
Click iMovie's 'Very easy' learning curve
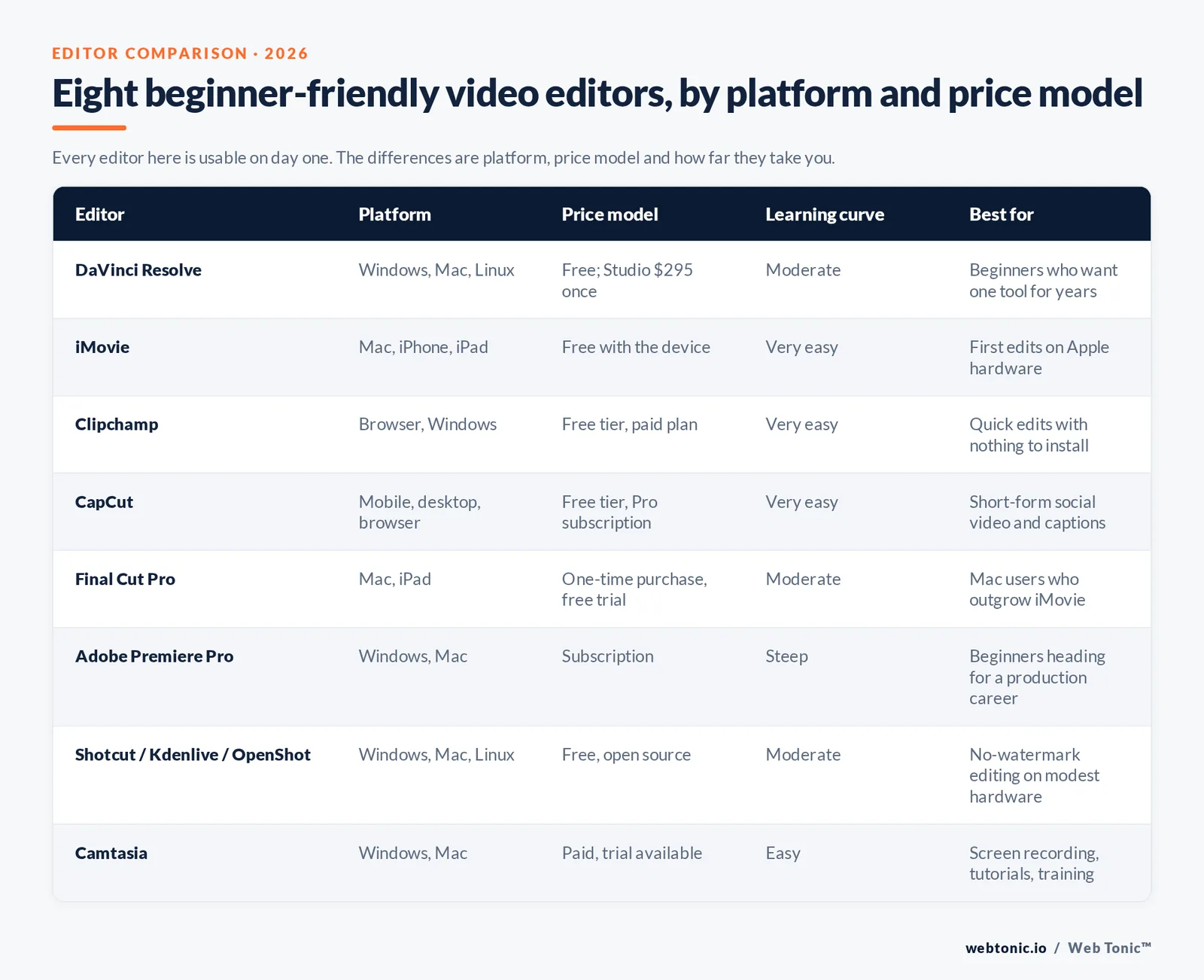pos(802,347)
